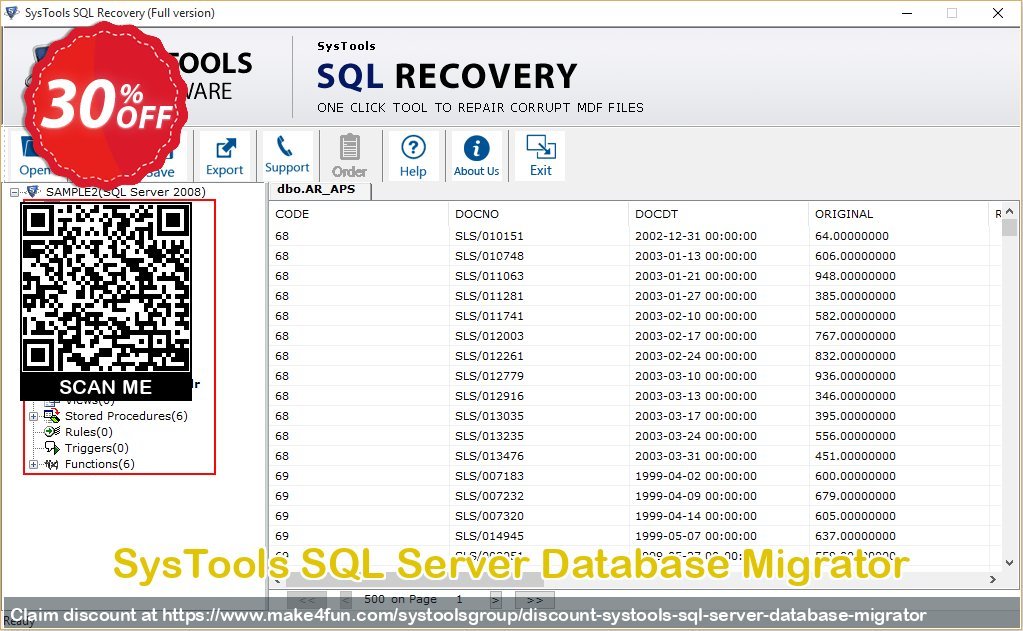Select cell SLS/014945

489,536
